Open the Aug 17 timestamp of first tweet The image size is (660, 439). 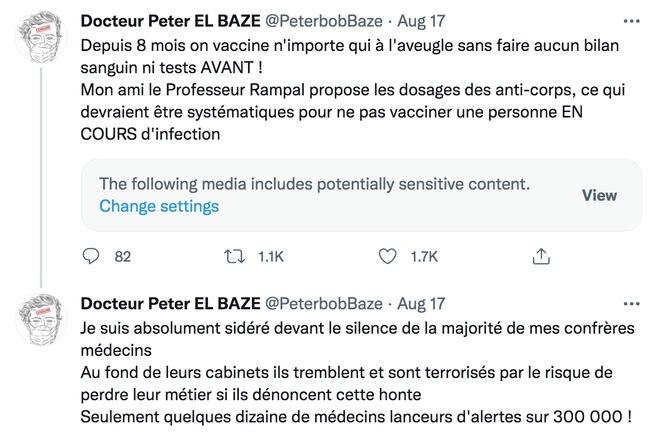(422, 20)
